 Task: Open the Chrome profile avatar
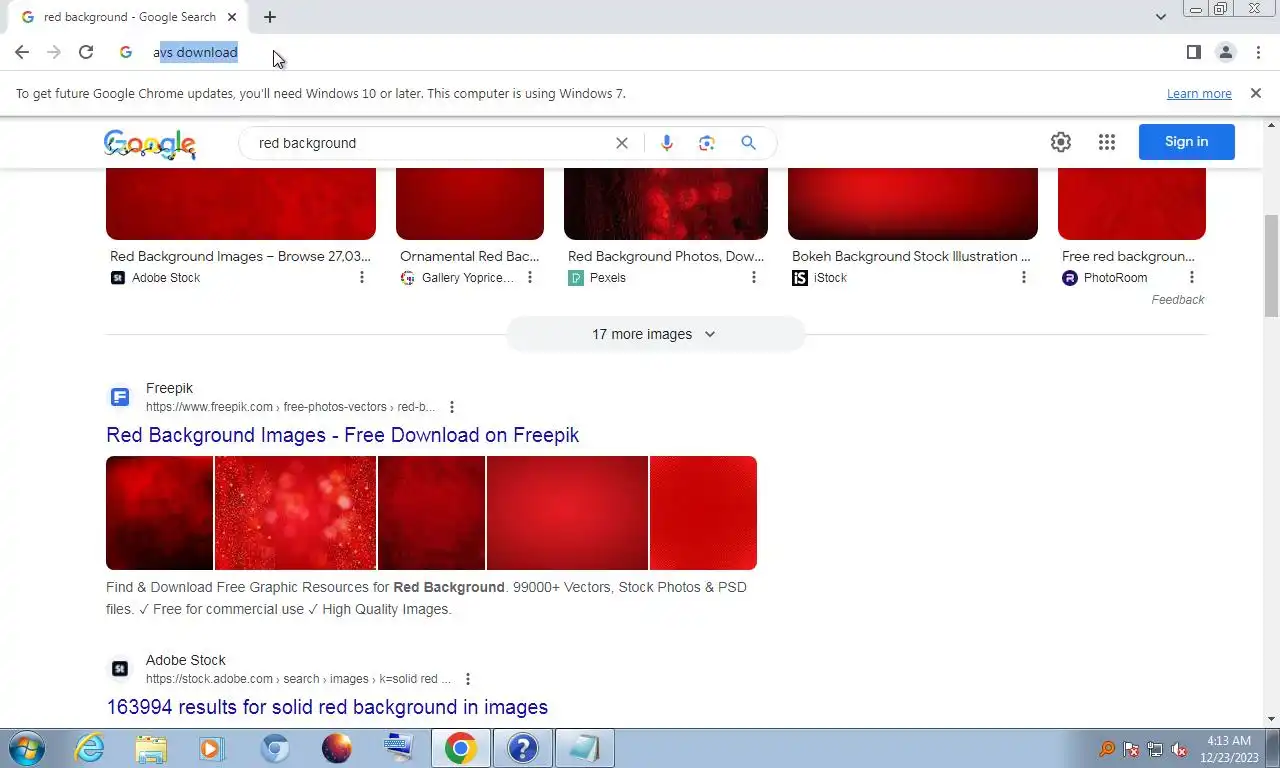tap(1225, 52)
